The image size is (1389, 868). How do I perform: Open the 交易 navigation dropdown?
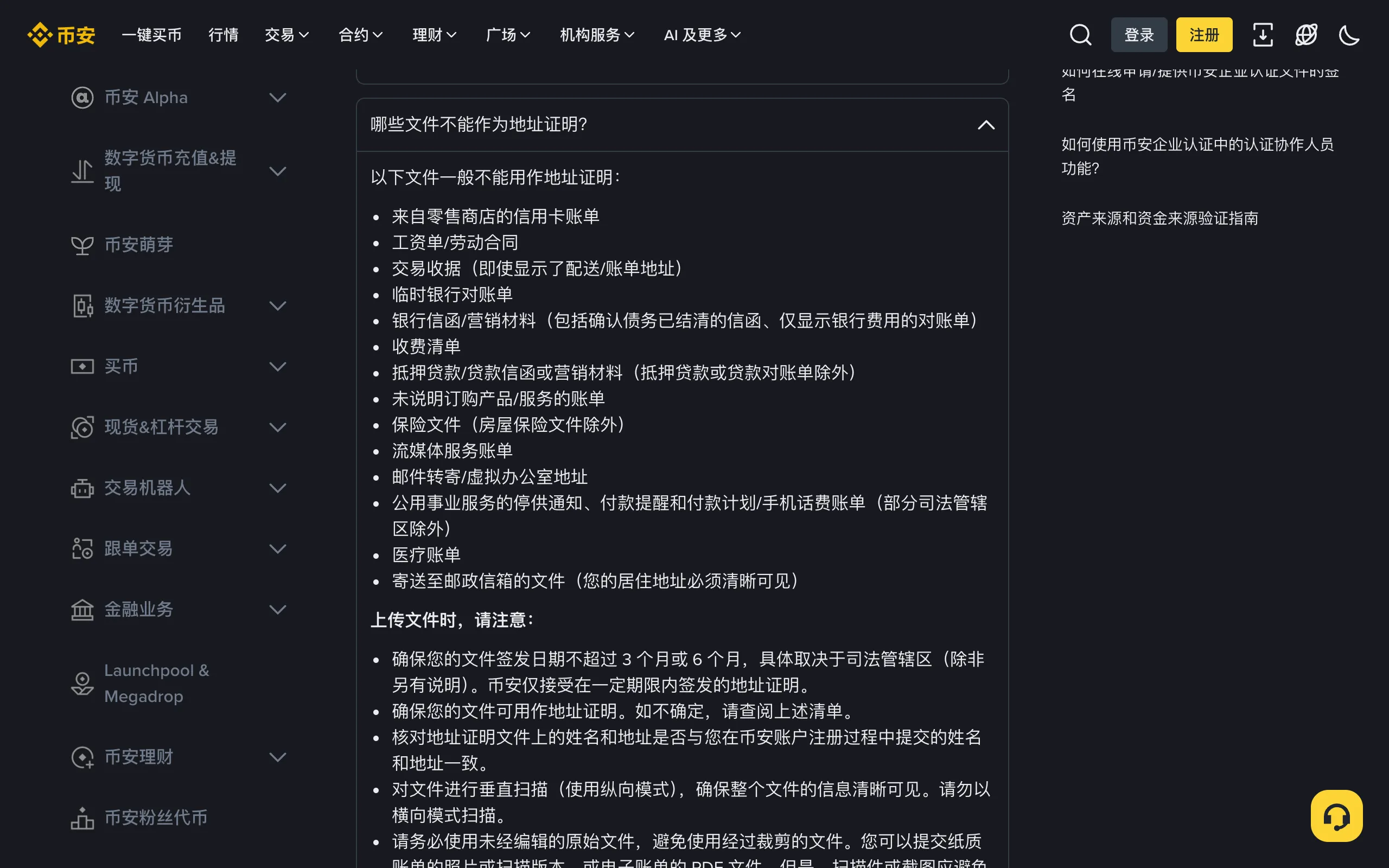287,35
